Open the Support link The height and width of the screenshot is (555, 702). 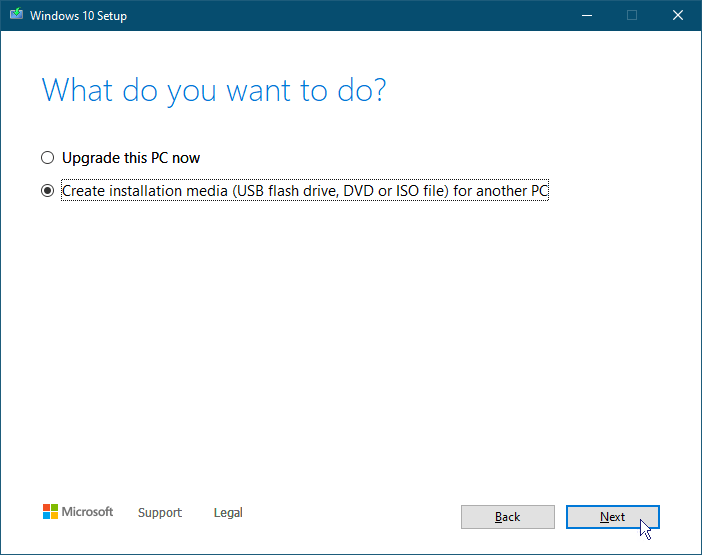coord(160,513)
